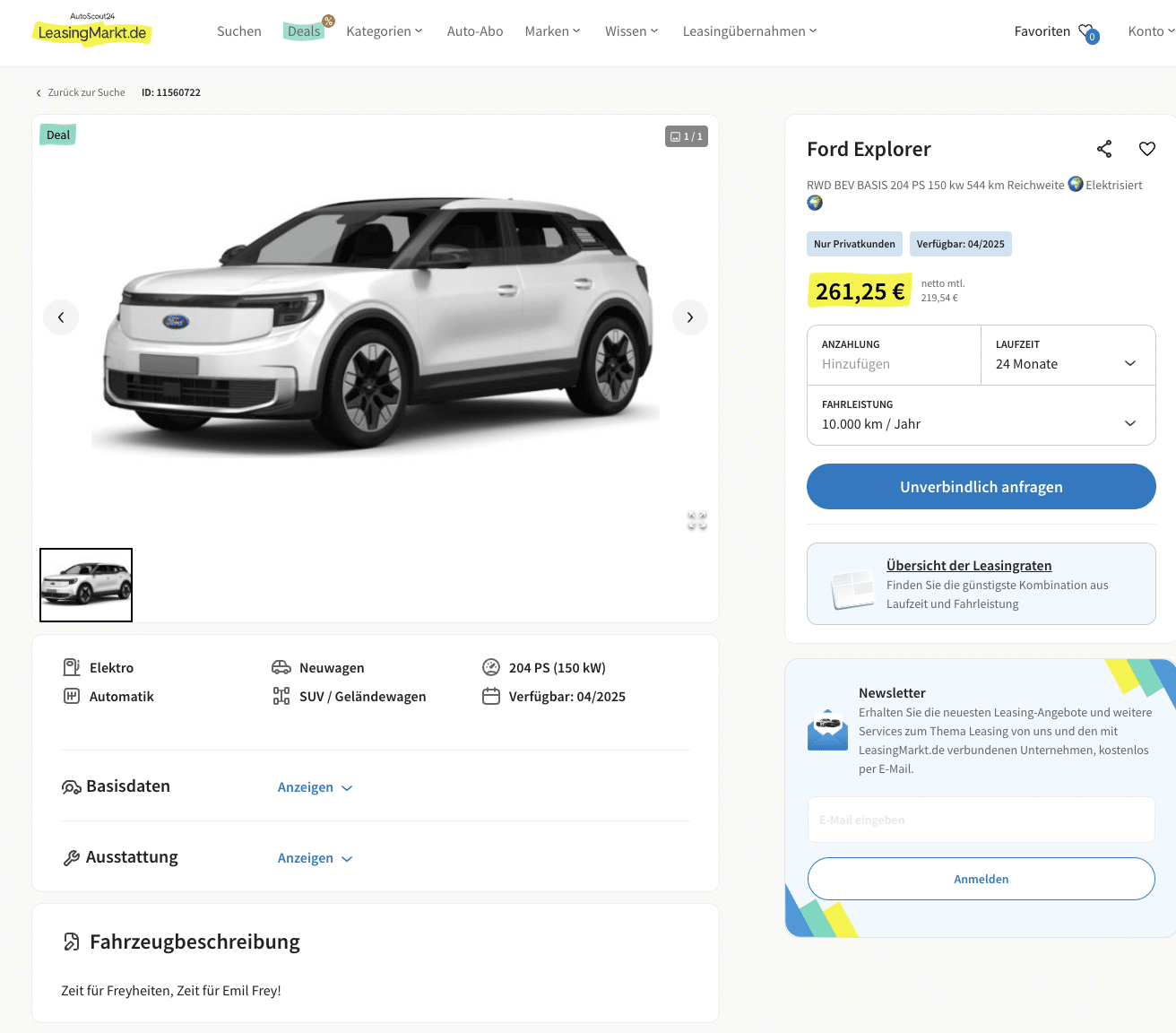Viewport: 1176px width, 1033px height.
Task: Click the Ausstattung wrench icon
Action: point(72,858)
